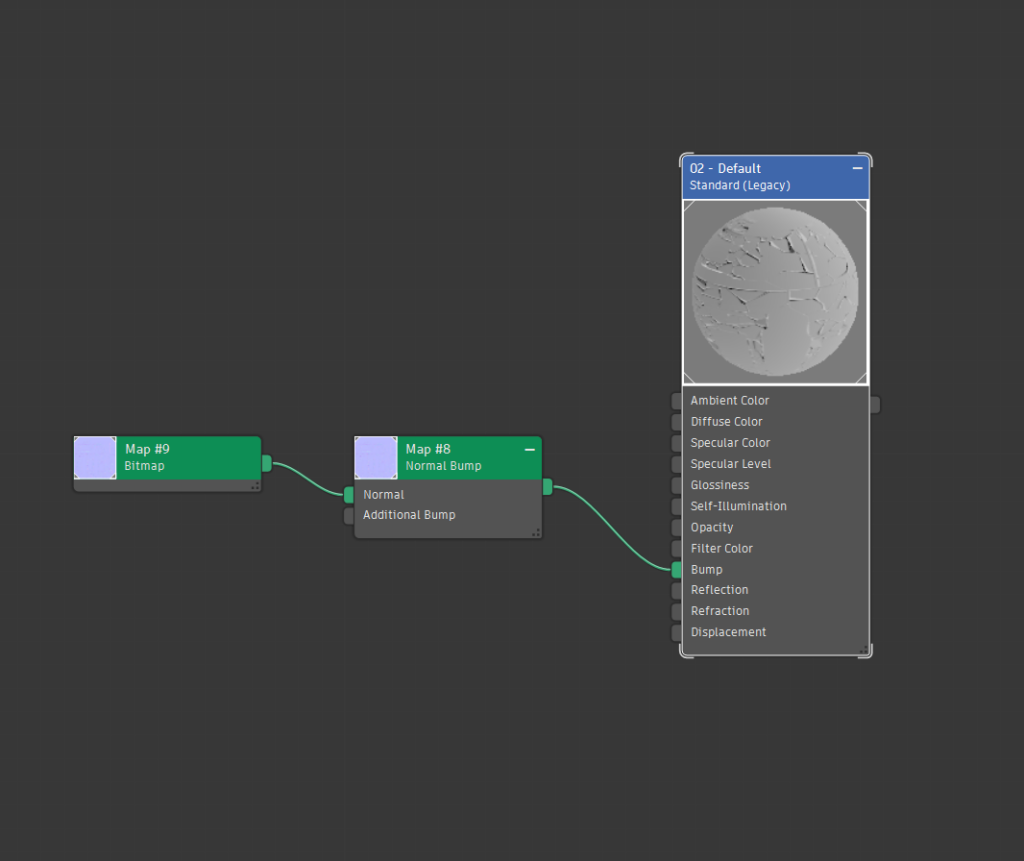1024x861 pixels.
Task: Click the Additional Bump input socket
Action: tap(349, 516)
